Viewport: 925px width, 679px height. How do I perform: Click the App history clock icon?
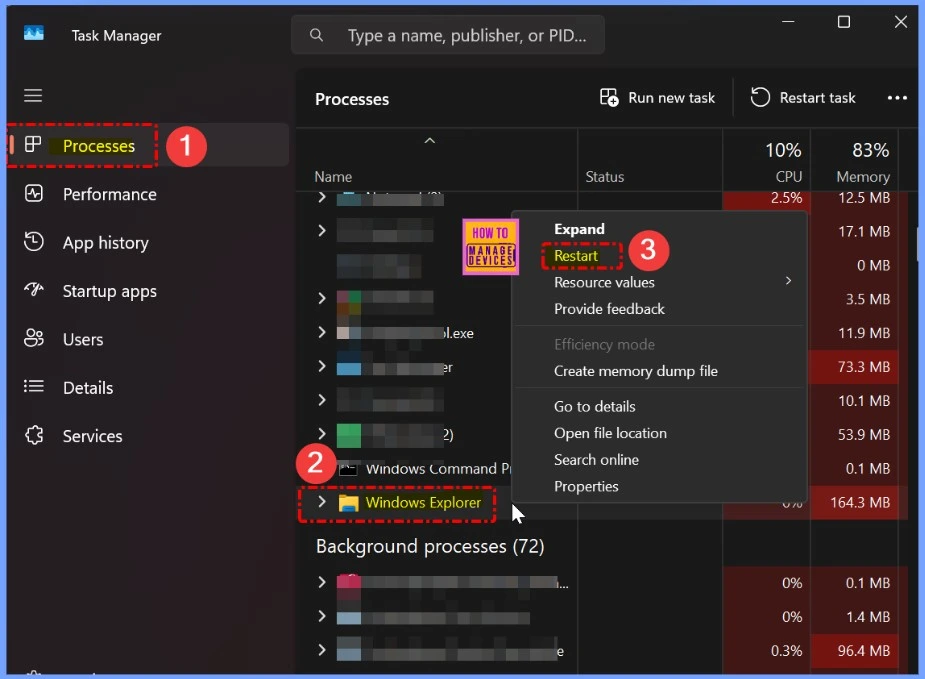(x=34, y=242)
